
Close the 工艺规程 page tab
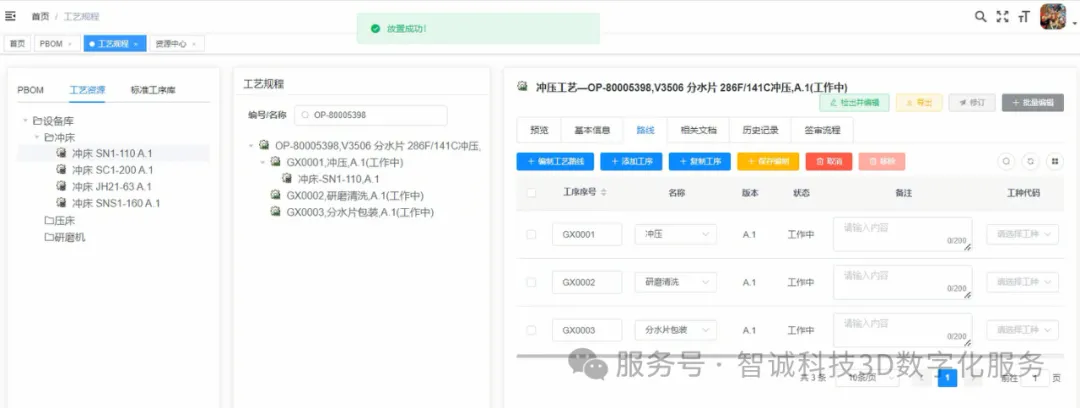point(136,44)
